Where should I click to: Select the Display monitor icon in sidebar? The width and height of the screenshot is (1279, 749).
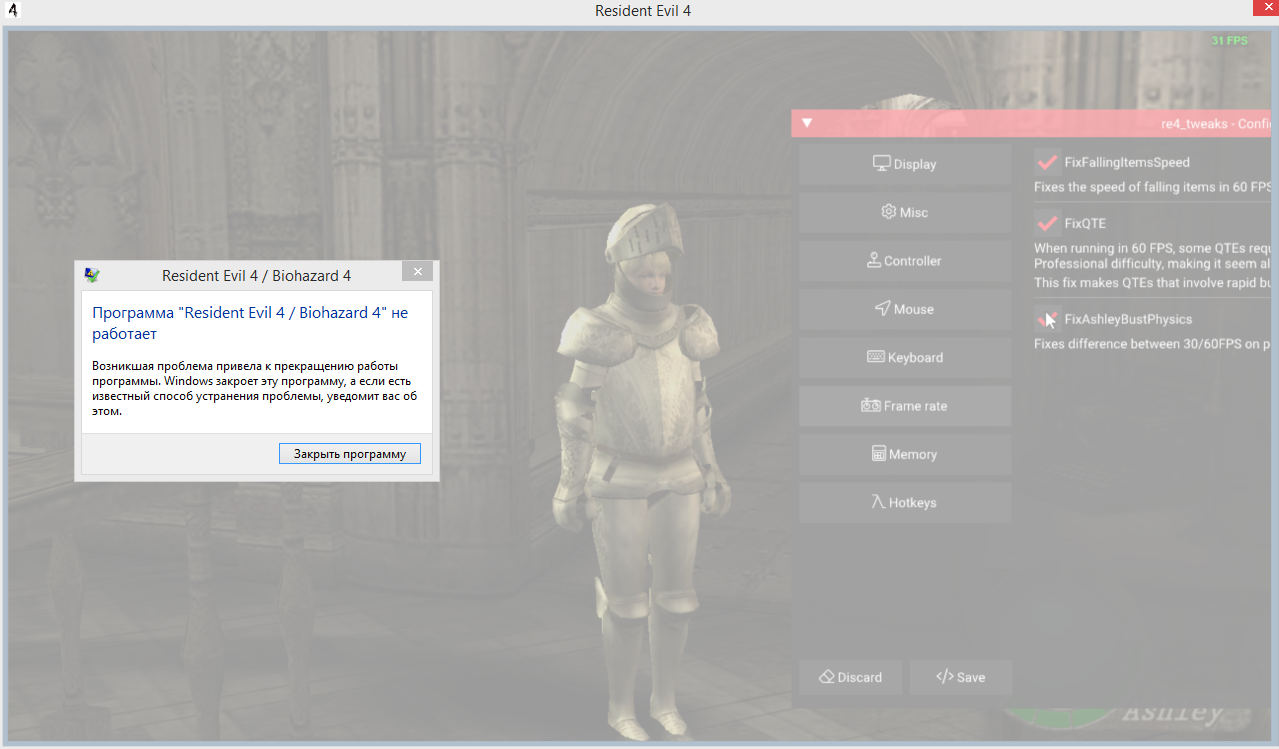[x=881, y=163]
